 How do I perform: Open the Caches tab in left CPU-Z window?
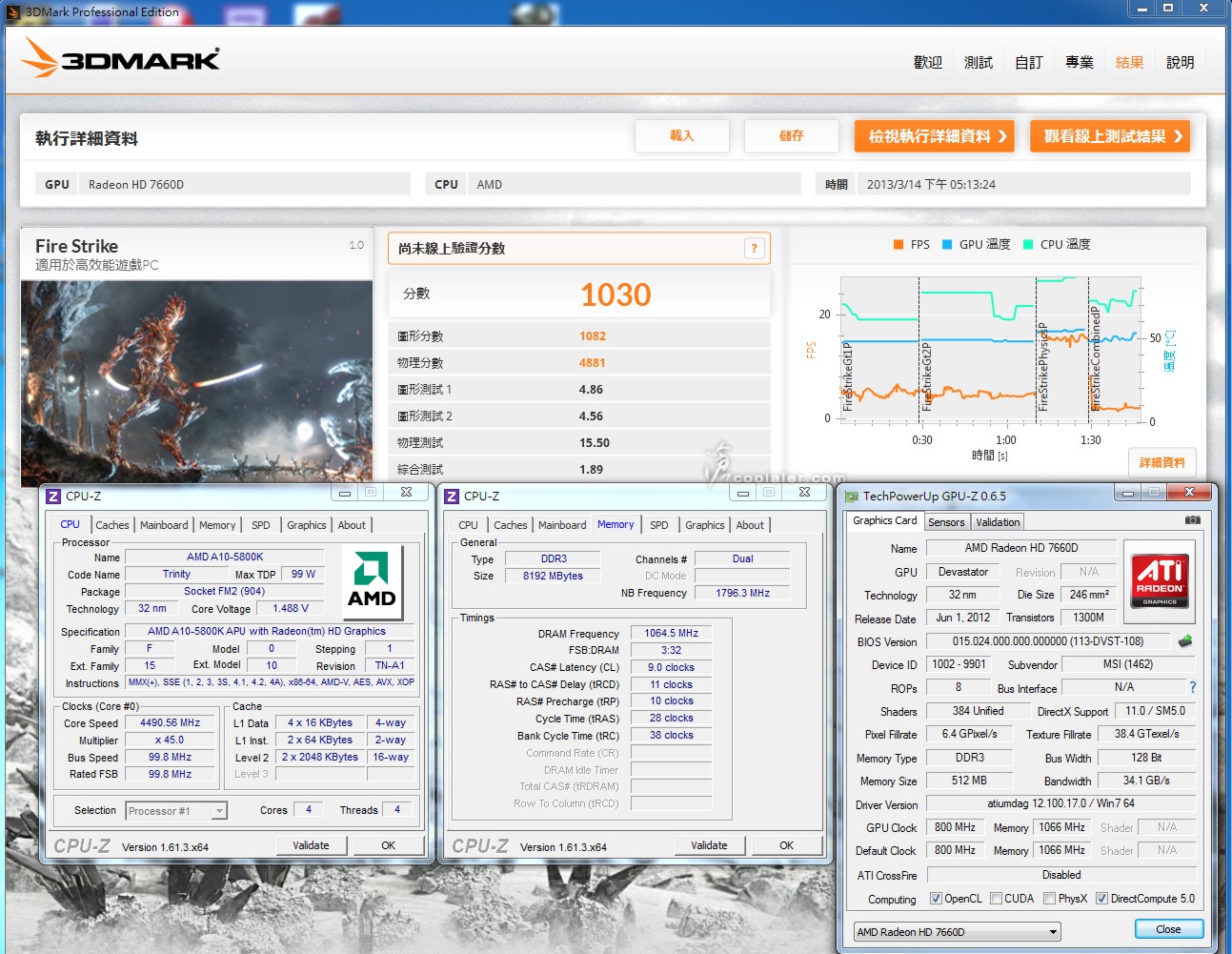pyautogui.click(x=111, y=525)
